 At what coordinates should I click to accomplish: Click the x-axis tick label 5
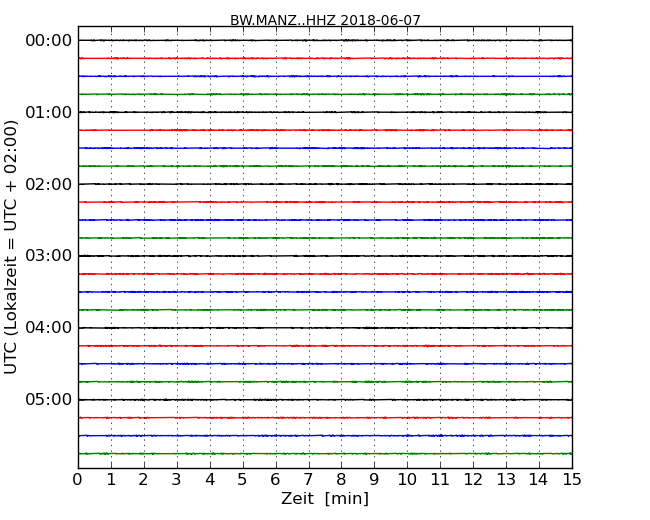(x=243, y=480)
